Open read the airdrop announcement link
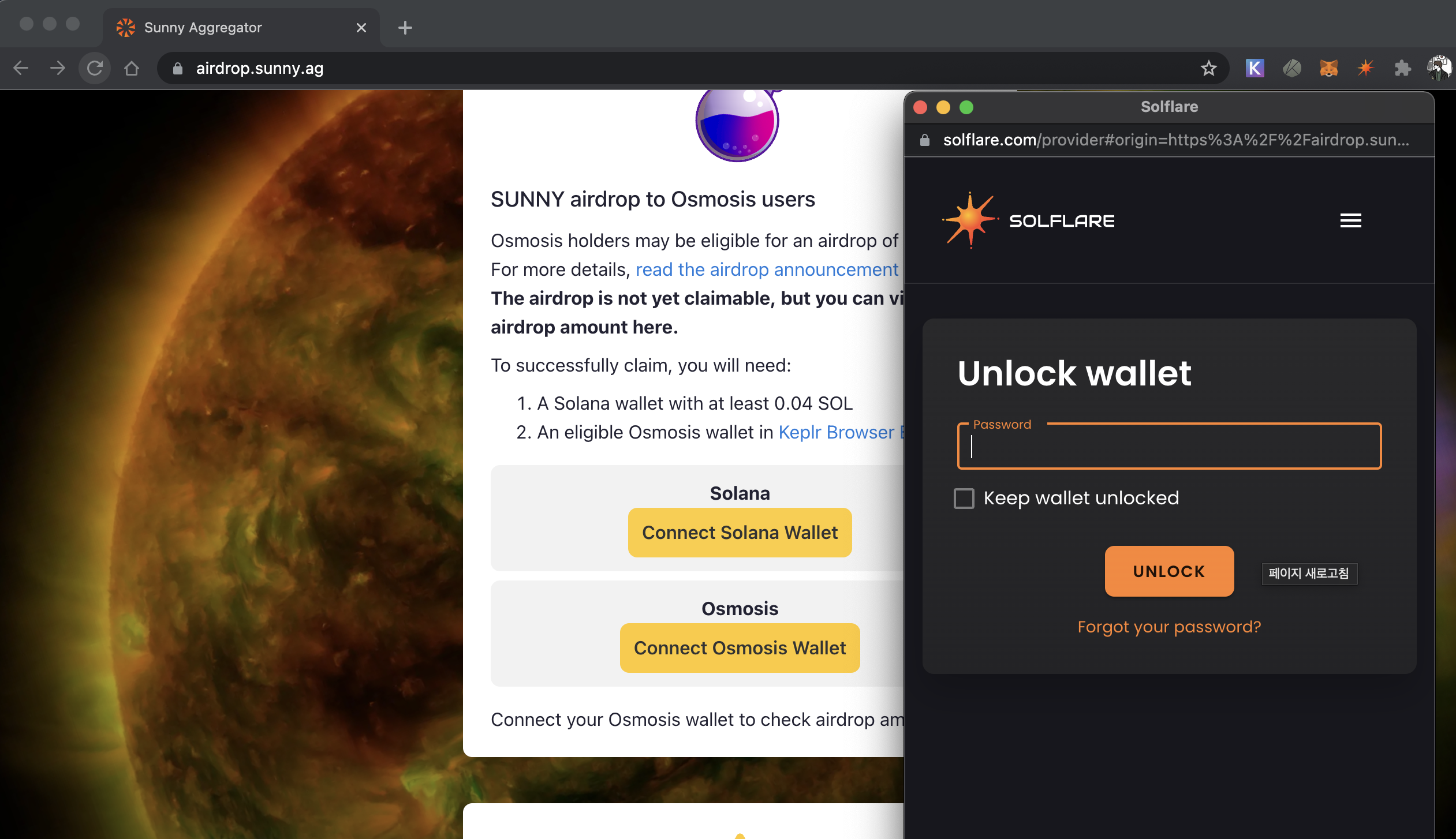 click(767, 269)
